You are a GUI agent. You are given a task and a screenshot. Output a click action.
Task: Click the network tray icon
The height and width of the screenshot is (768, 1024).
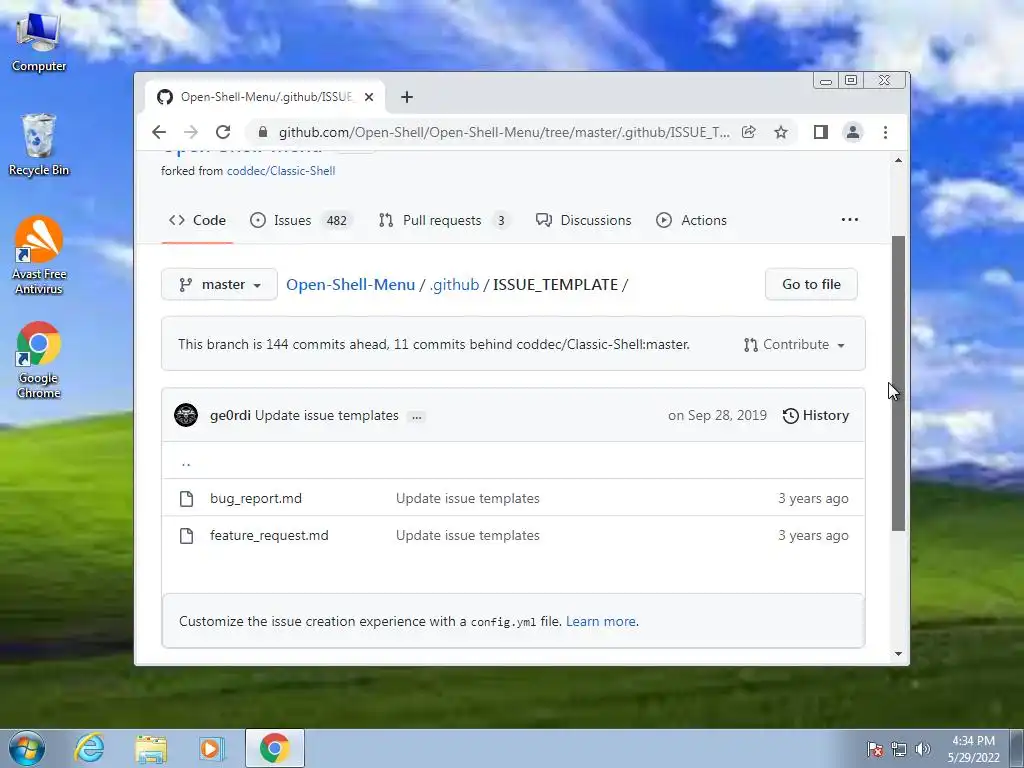point(899,749)
